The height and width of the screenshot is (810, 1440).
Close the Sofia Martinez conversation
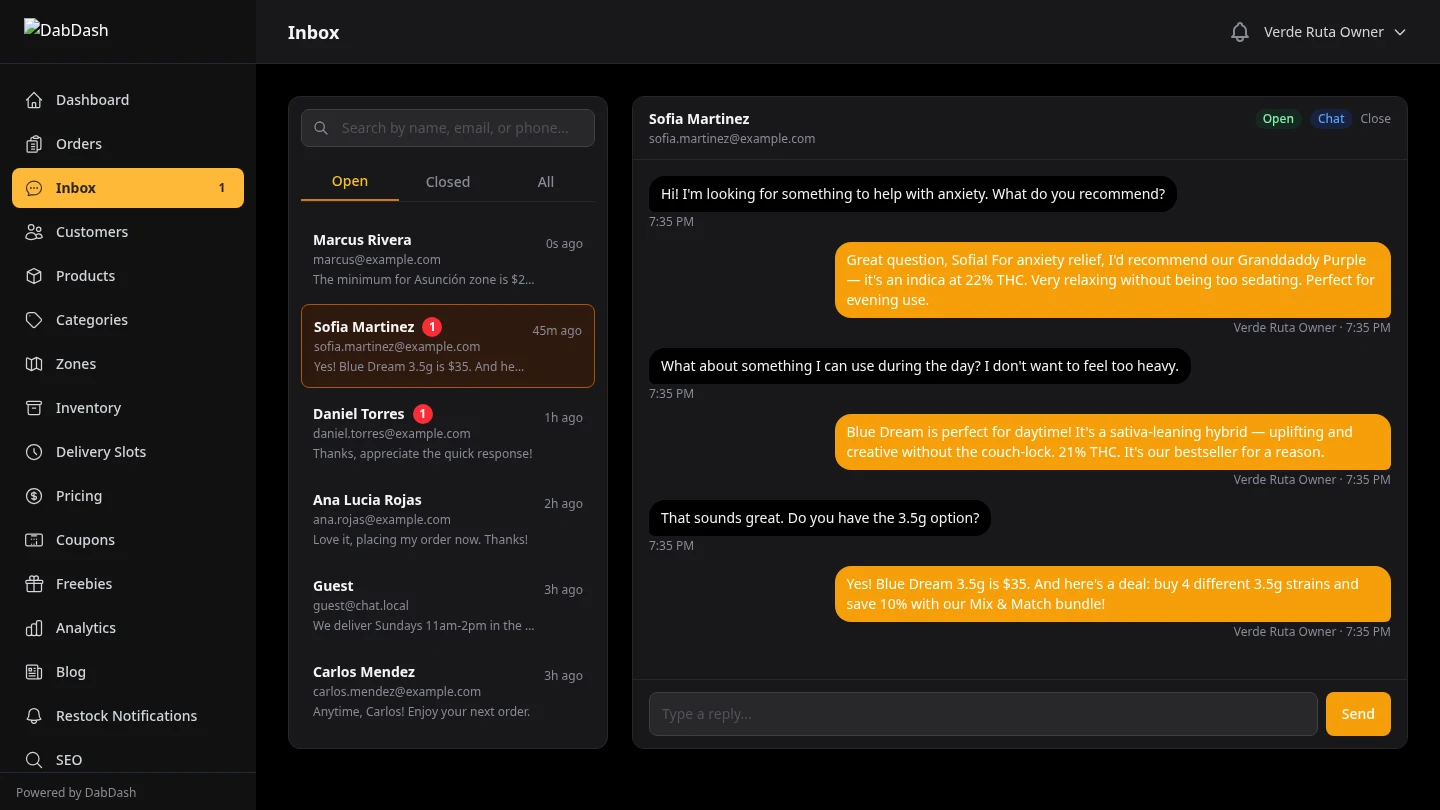1375,118
